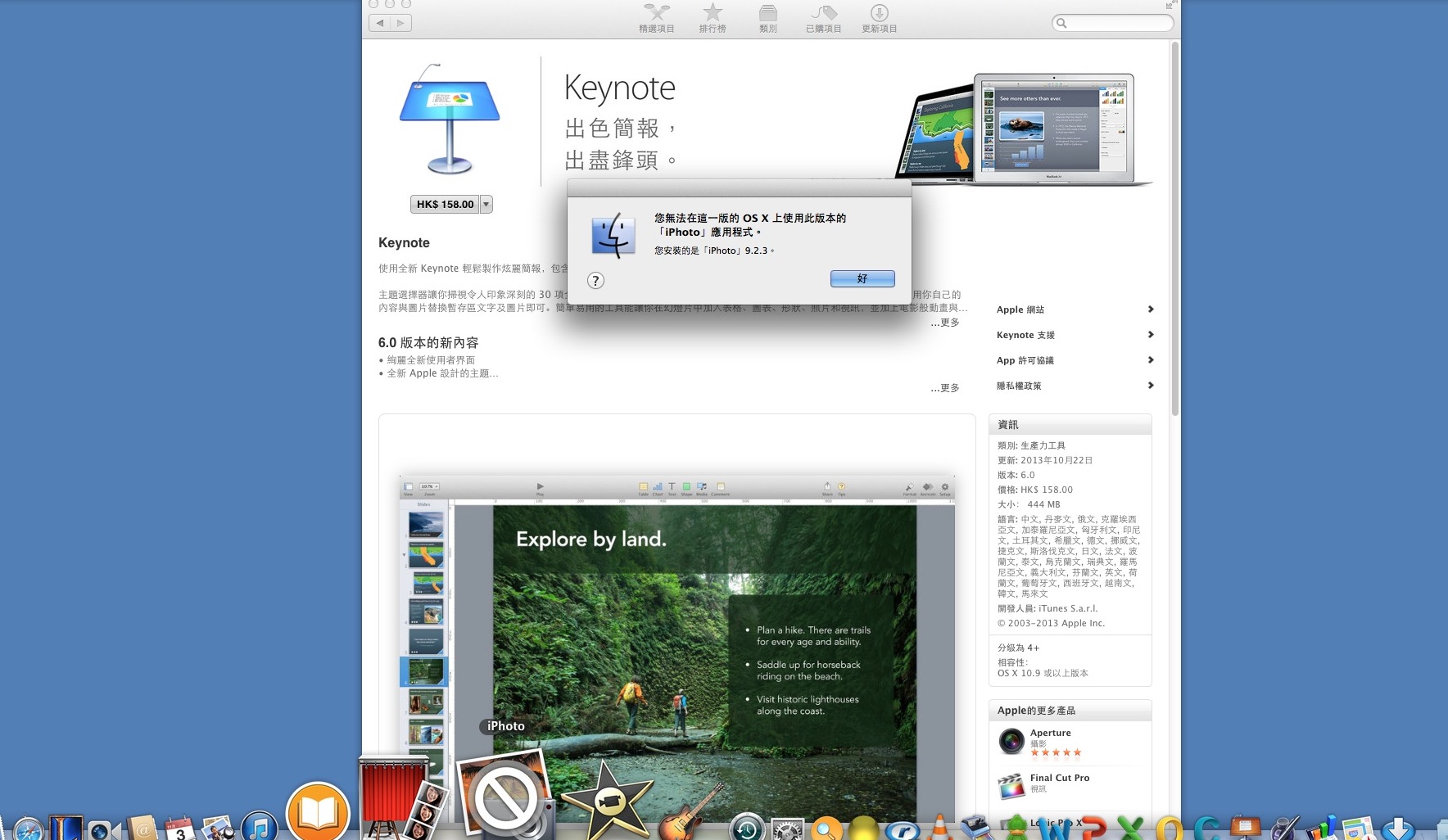Open the Final Cut Pro app listing
The width and height of the screenshot is (1448, 840).
(1060, 778)
